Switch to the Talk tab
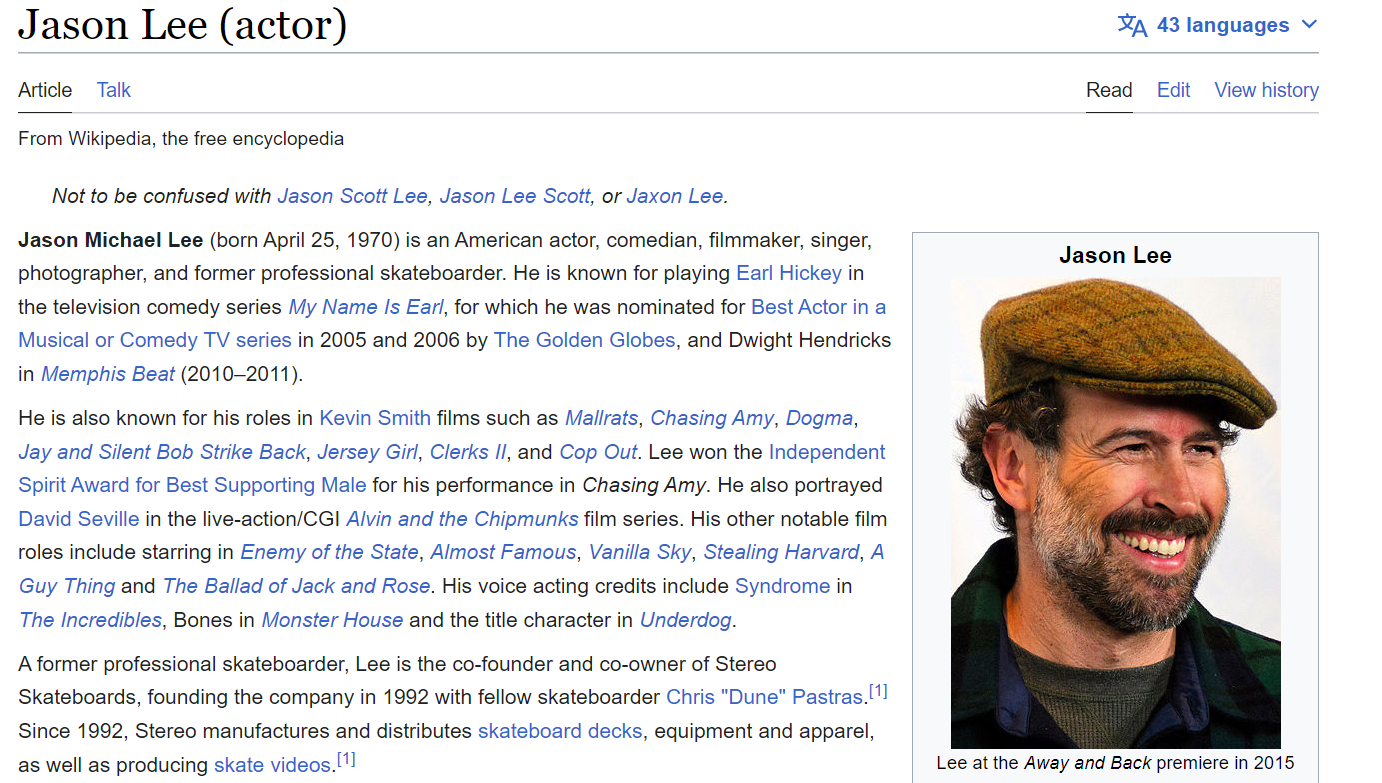Screen dimensions: 1382x783 click(113, 90)
